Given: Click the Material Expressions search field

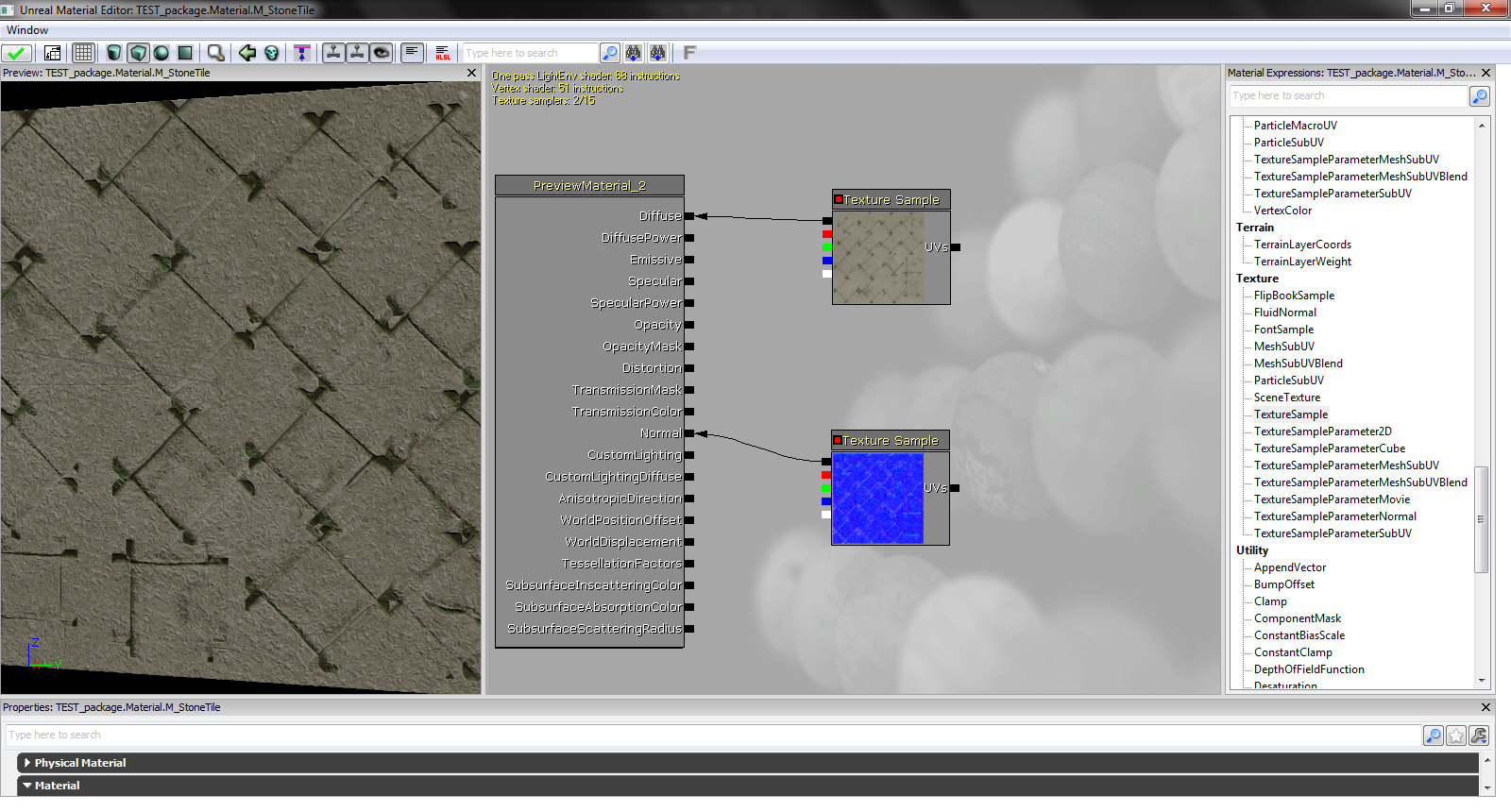Looking at the screenshot, I should point(1348,96).
